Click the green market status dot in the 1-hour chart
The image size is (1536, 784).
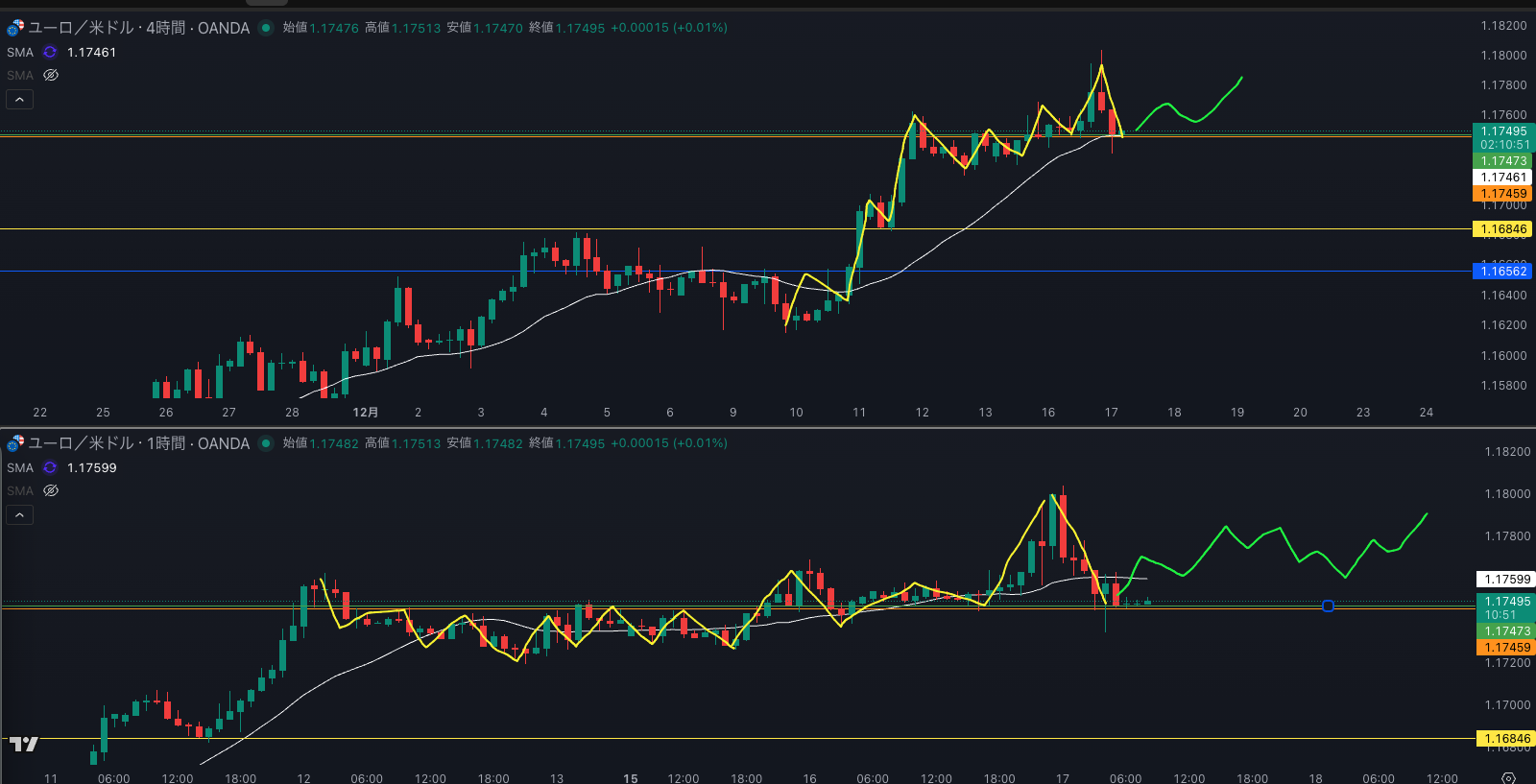click(x=266, y=443)
